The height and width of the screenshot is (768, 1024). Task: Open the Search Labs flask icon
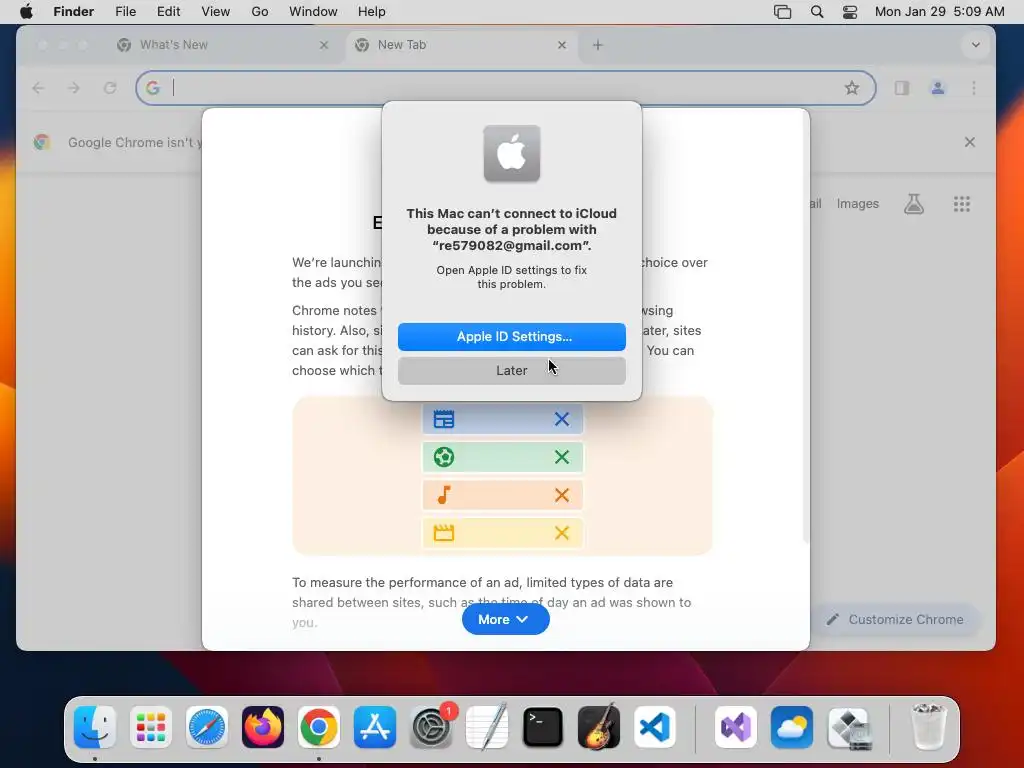point(914,204)
